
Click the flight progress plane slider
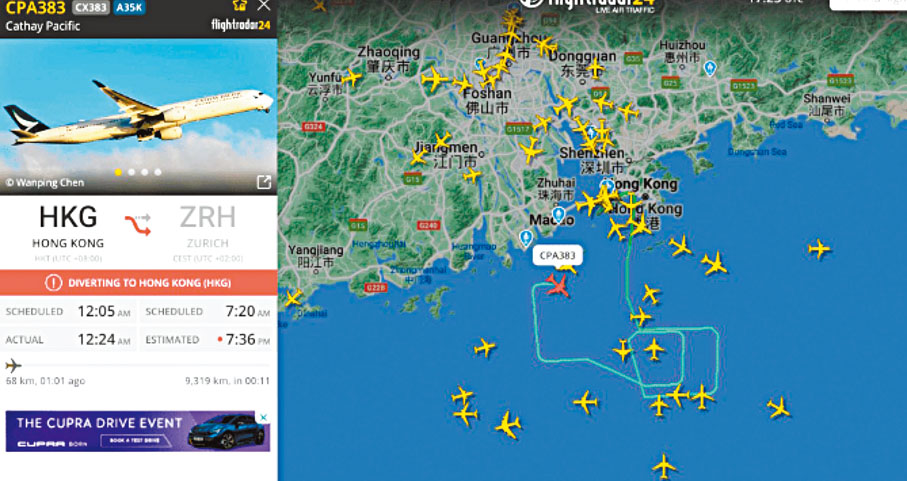pyautogui.click(x=13, y=365)
